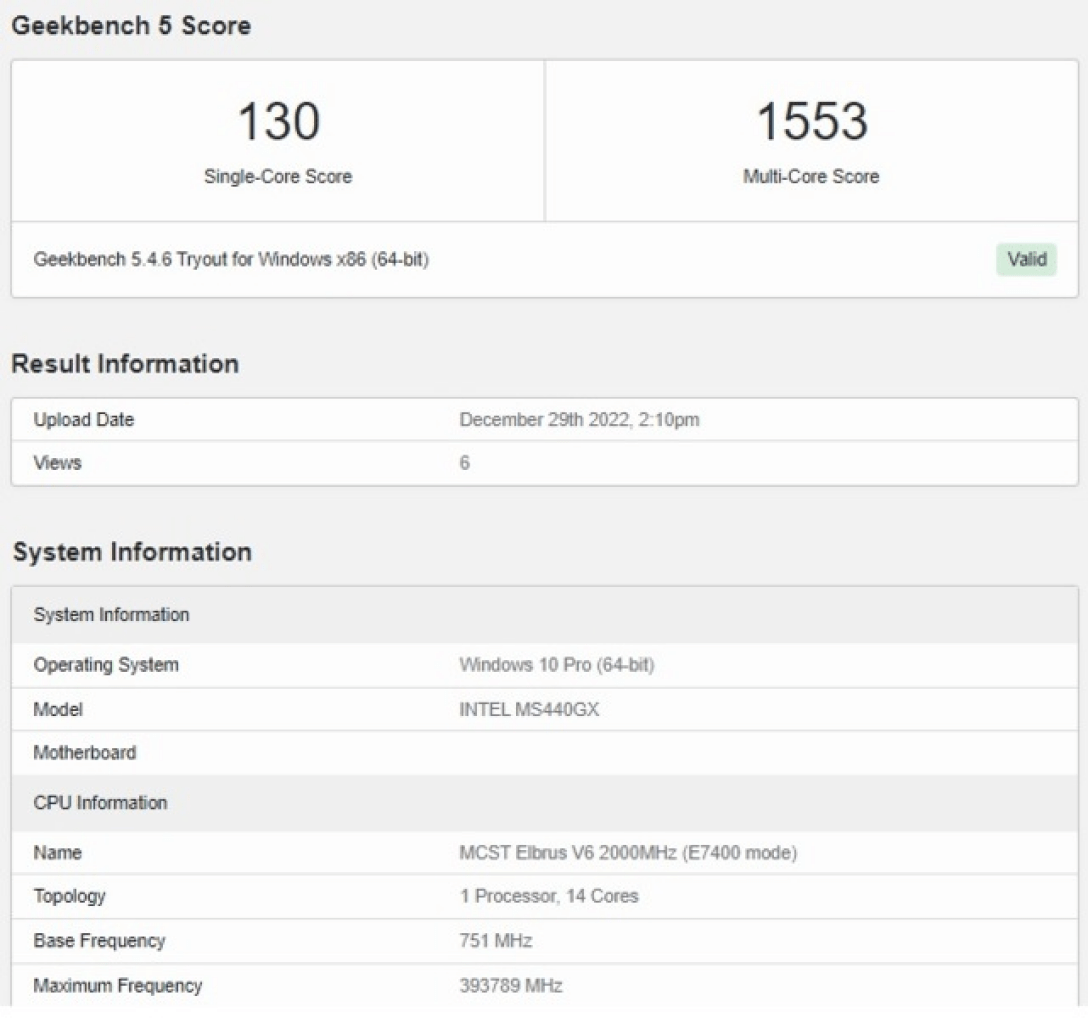
Task: Click the Geekbench 5 Score heading
Action: [130, 26]
